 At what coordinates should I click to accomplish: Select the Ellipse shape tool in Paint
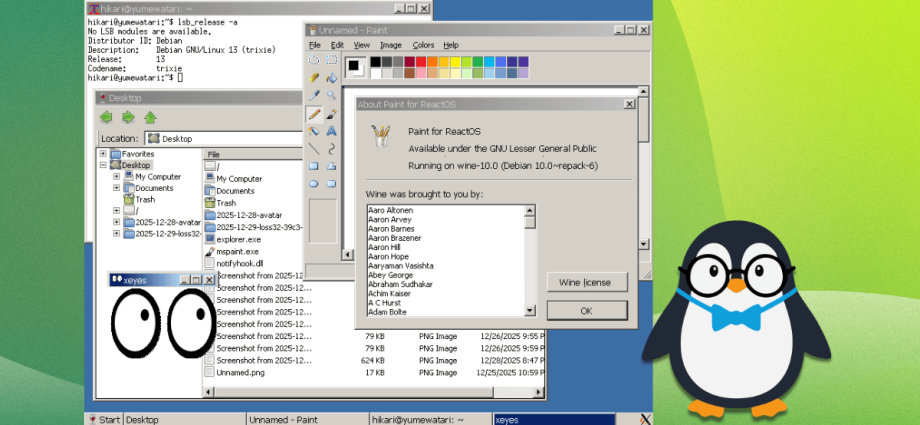(314, 184)
